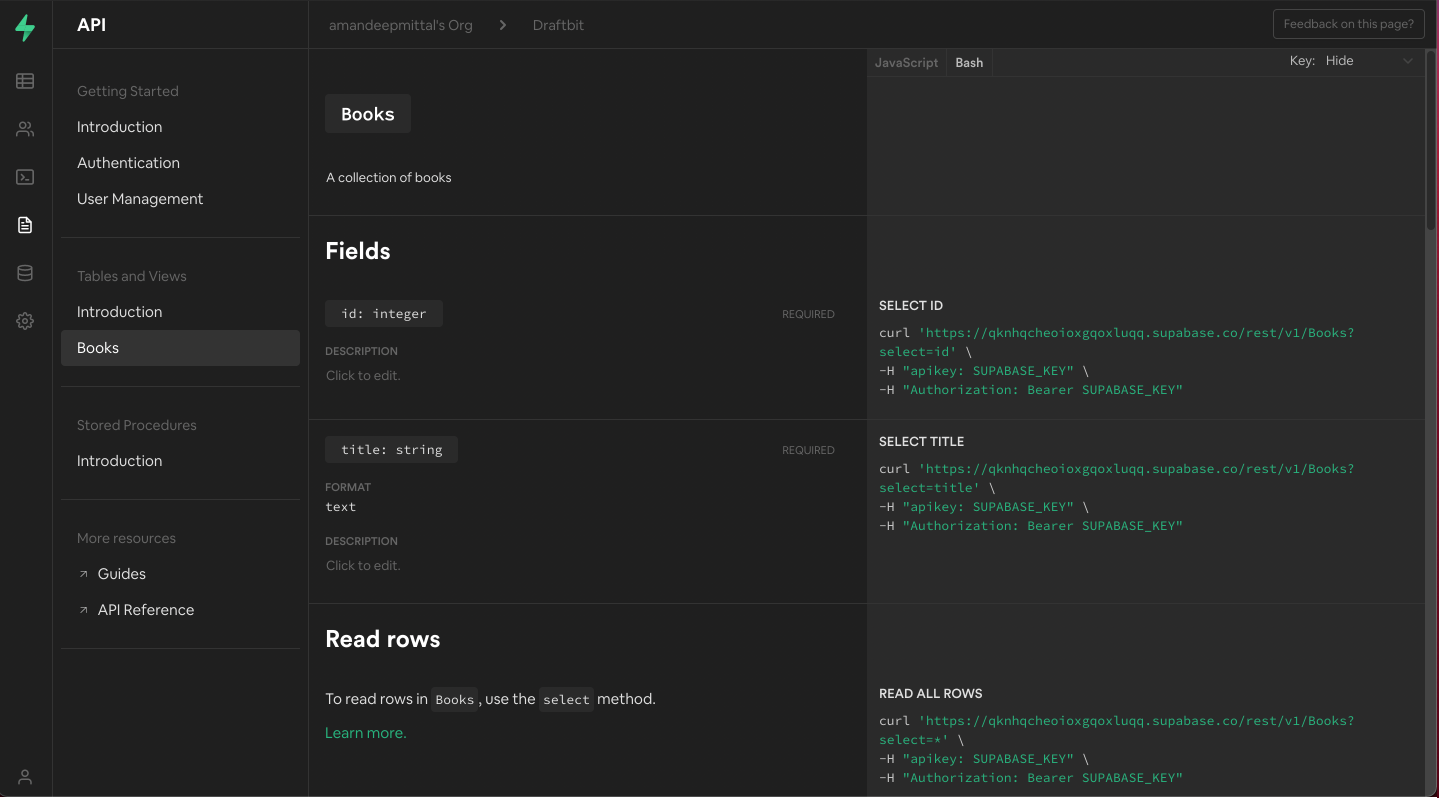1439x798 pixels.
Task: Click the 'Books' inline code in Read rows
Action: click(454, 700)
